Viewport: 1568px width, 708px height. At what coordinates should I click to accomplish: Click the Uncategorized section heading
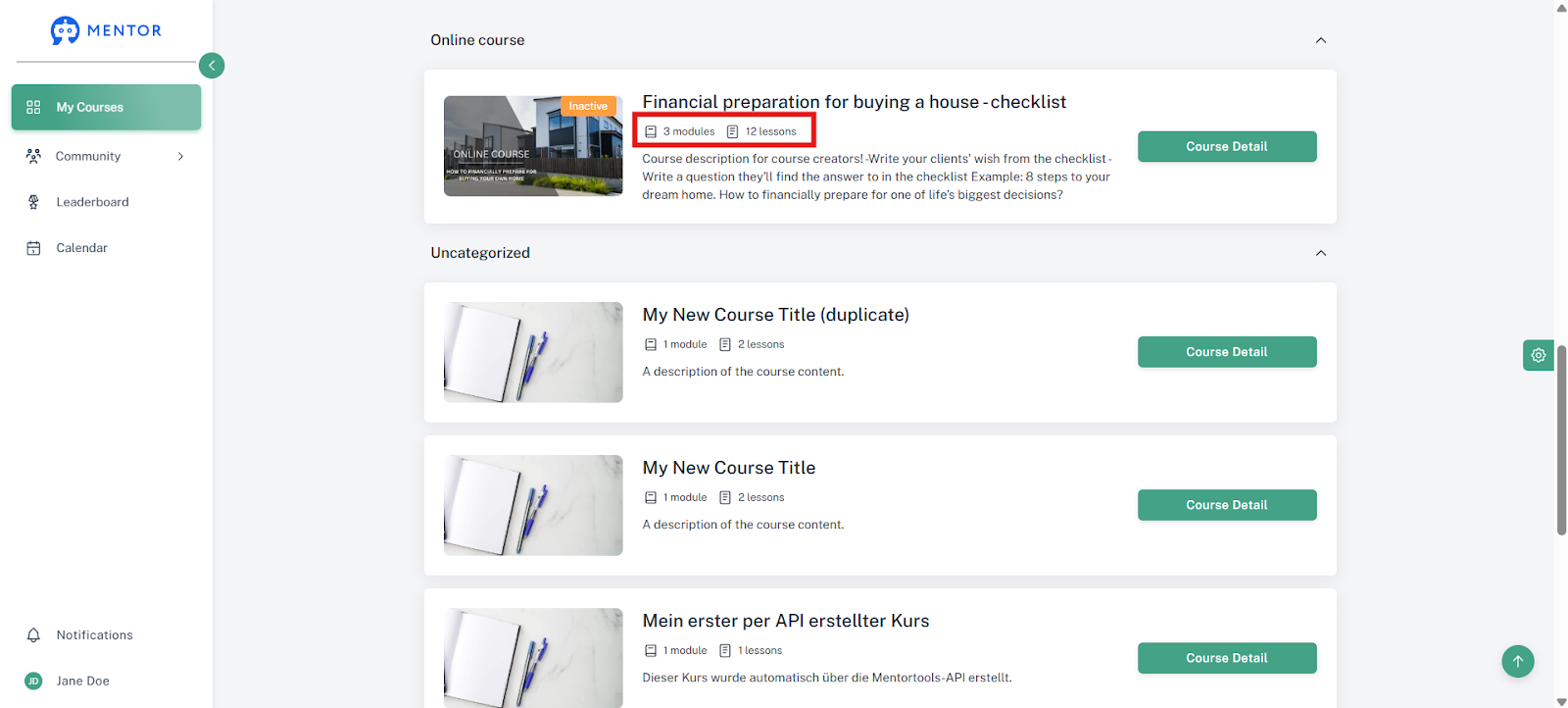click(x=480, y=253)
